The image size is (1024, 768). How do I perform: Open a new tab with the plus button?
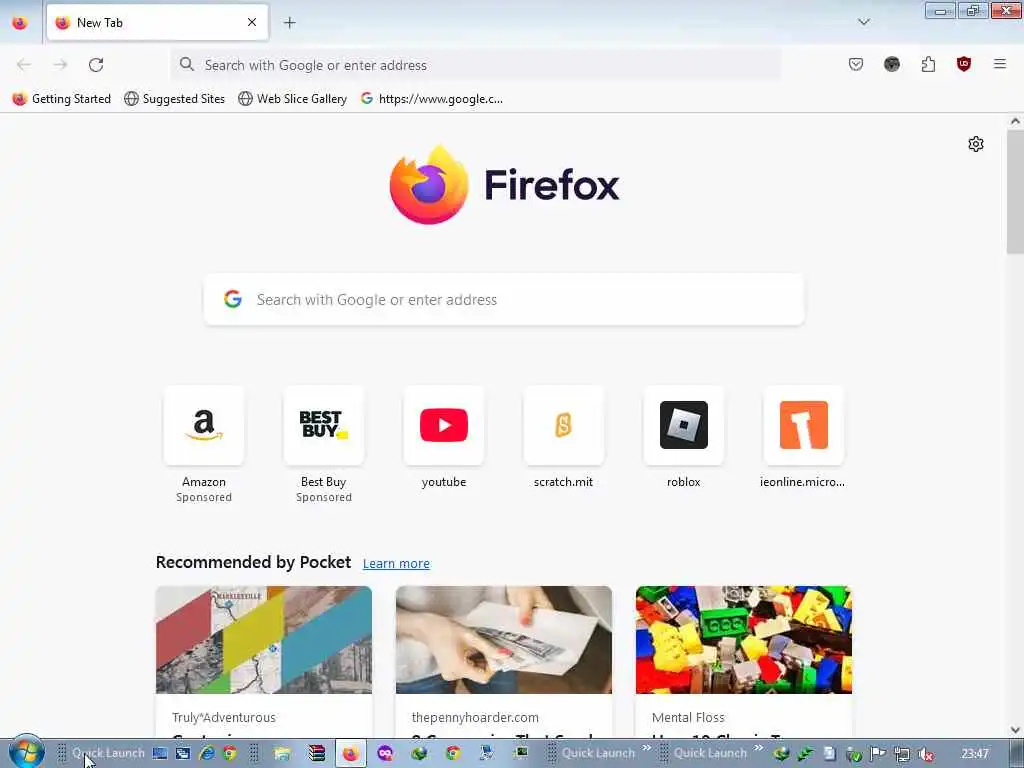click(x=289, y=23)
